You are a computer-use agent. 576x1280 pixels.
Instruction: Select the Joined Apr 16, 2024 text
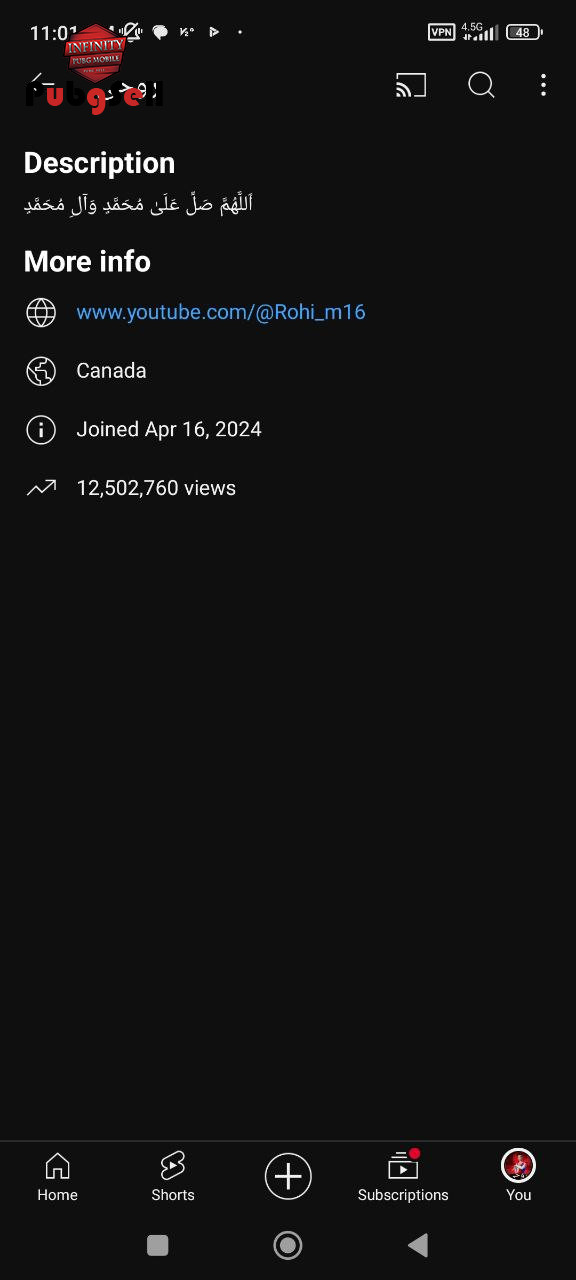click(169, 429)
